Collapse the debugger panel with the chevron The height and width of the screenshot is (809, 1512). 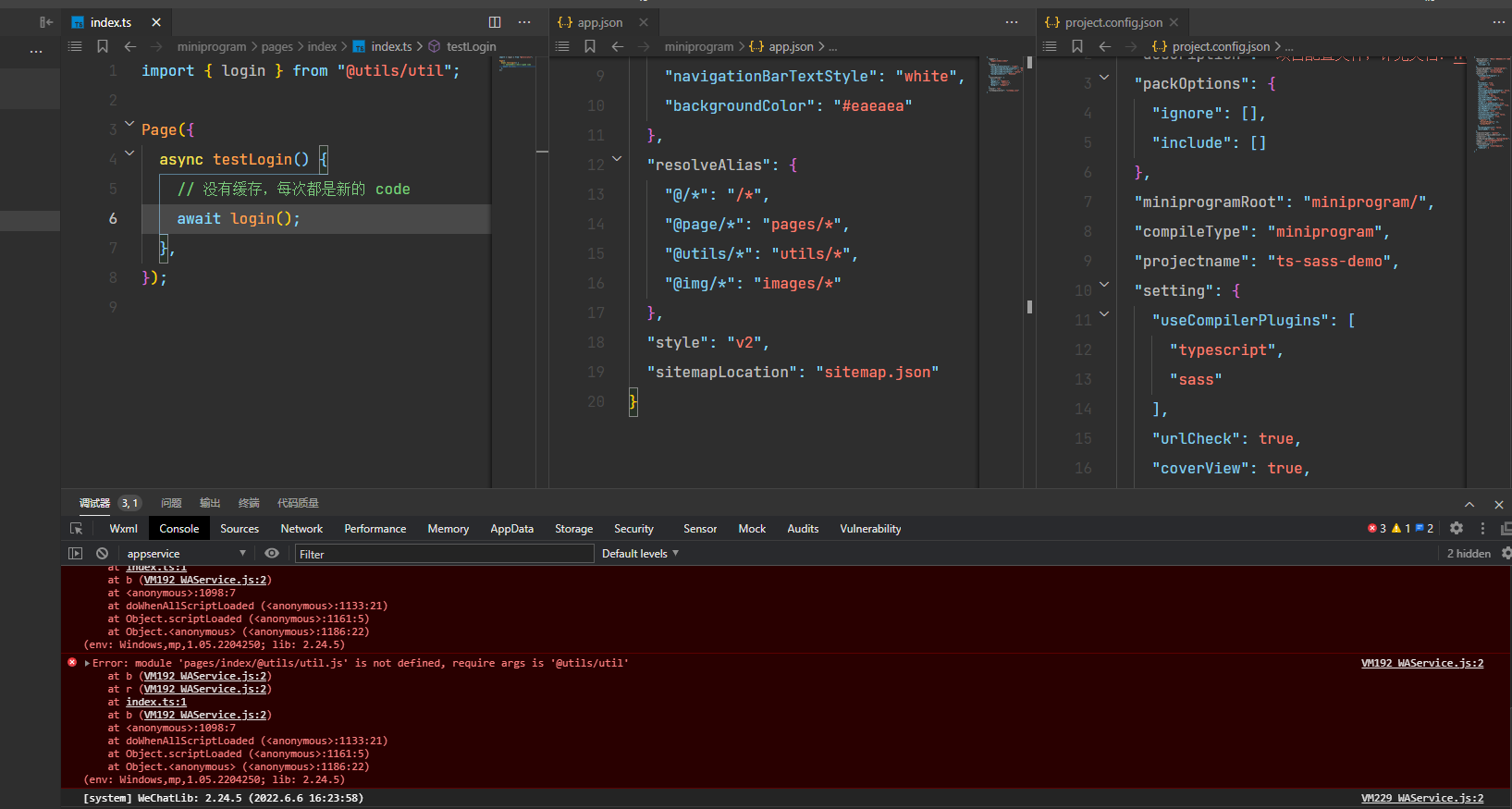pyautogui.click(x=1469, y=504)
